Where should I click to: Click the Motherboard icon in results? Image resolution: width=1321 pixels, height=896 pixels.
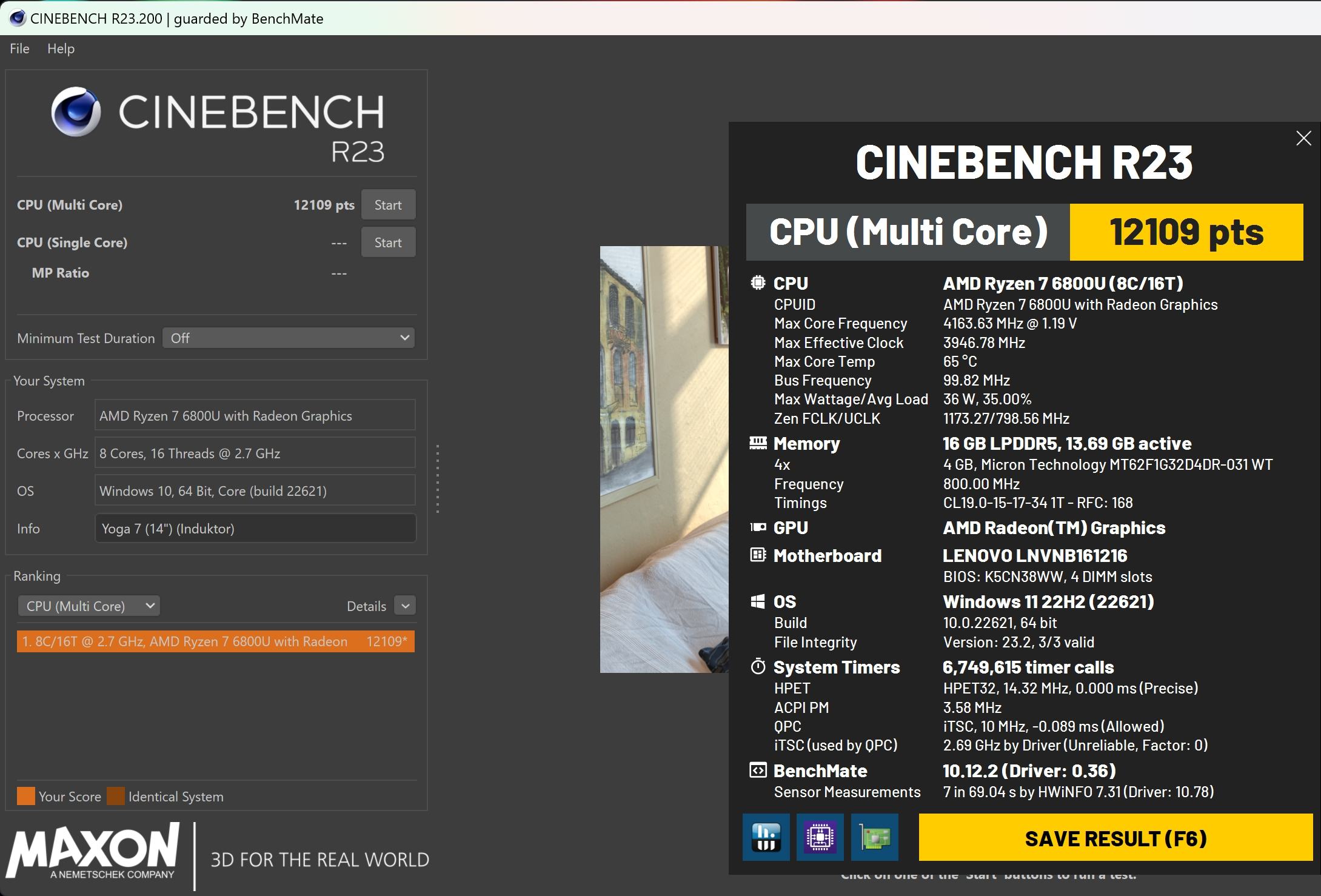[758, 555]
